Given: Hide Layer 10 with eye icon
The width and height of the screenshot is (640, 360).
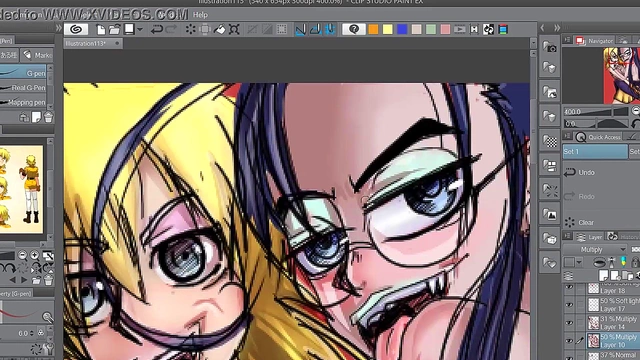Looking at the screenshot, I should [x=569, y=340].
